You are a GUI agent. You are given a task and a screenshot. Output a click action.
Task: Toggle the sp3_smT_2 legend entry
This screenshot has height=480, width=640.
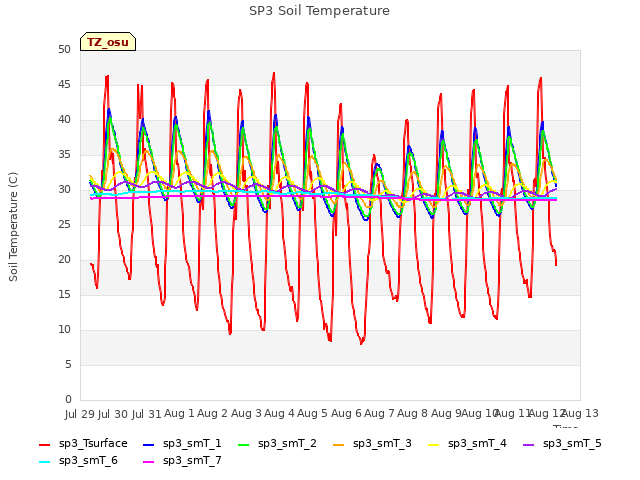(x=277, y=444)
